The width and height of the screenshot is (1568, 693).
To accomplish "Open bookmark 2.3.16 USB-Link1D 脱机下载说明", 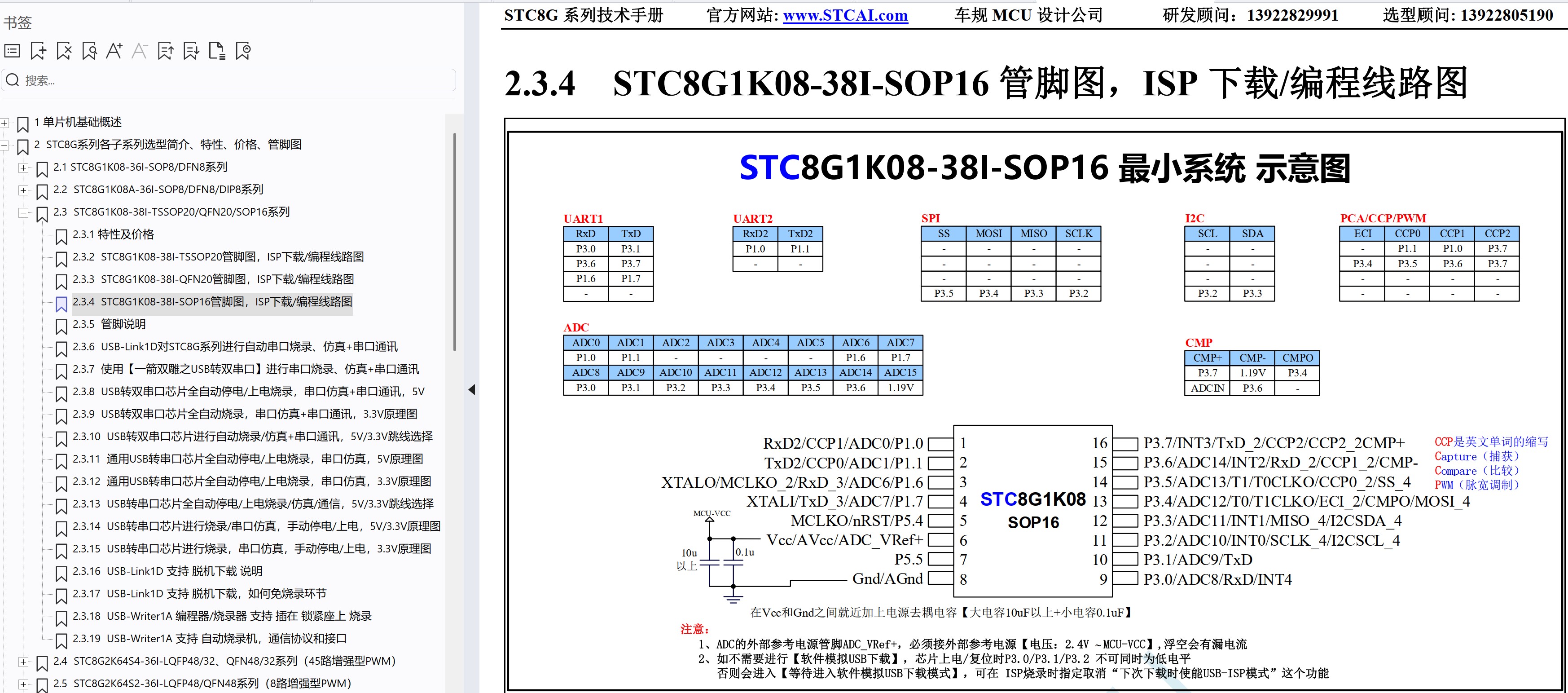I will (x=167, y=571).
